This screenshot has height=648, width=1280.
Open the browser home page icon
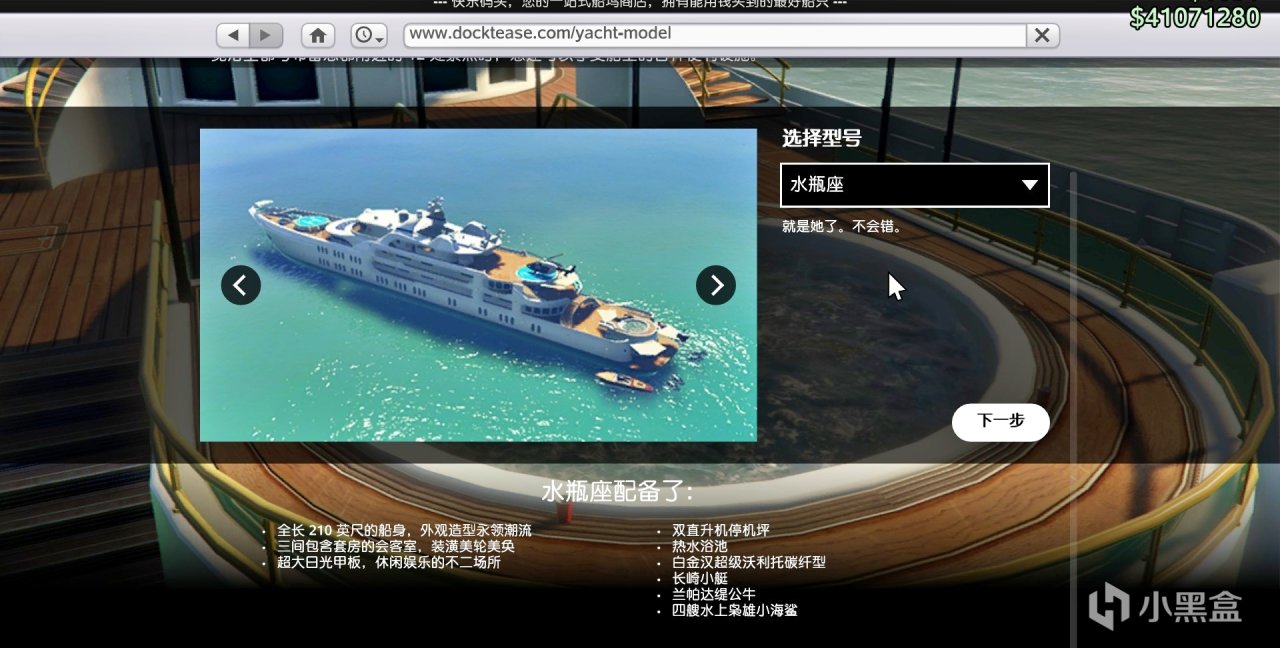tap(318, 35)
